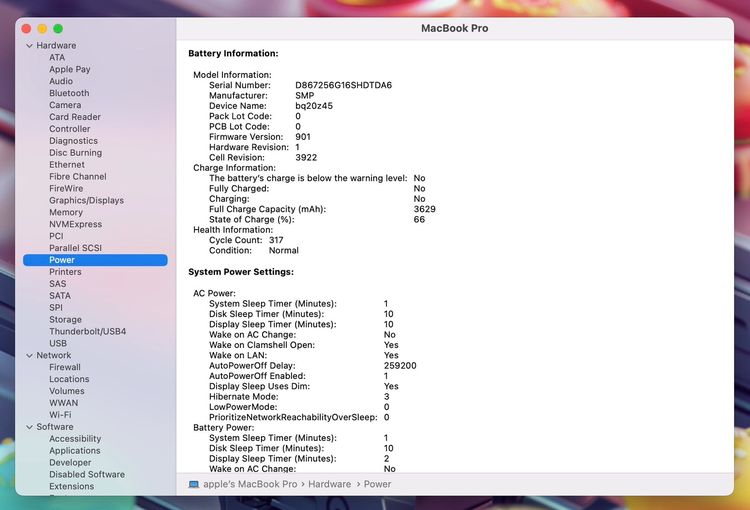Image resolution: width=750 pixels, height=510 pixels.
Task: Click state of charge value 66
Action: pyautogui.click(x=419, y=220)
